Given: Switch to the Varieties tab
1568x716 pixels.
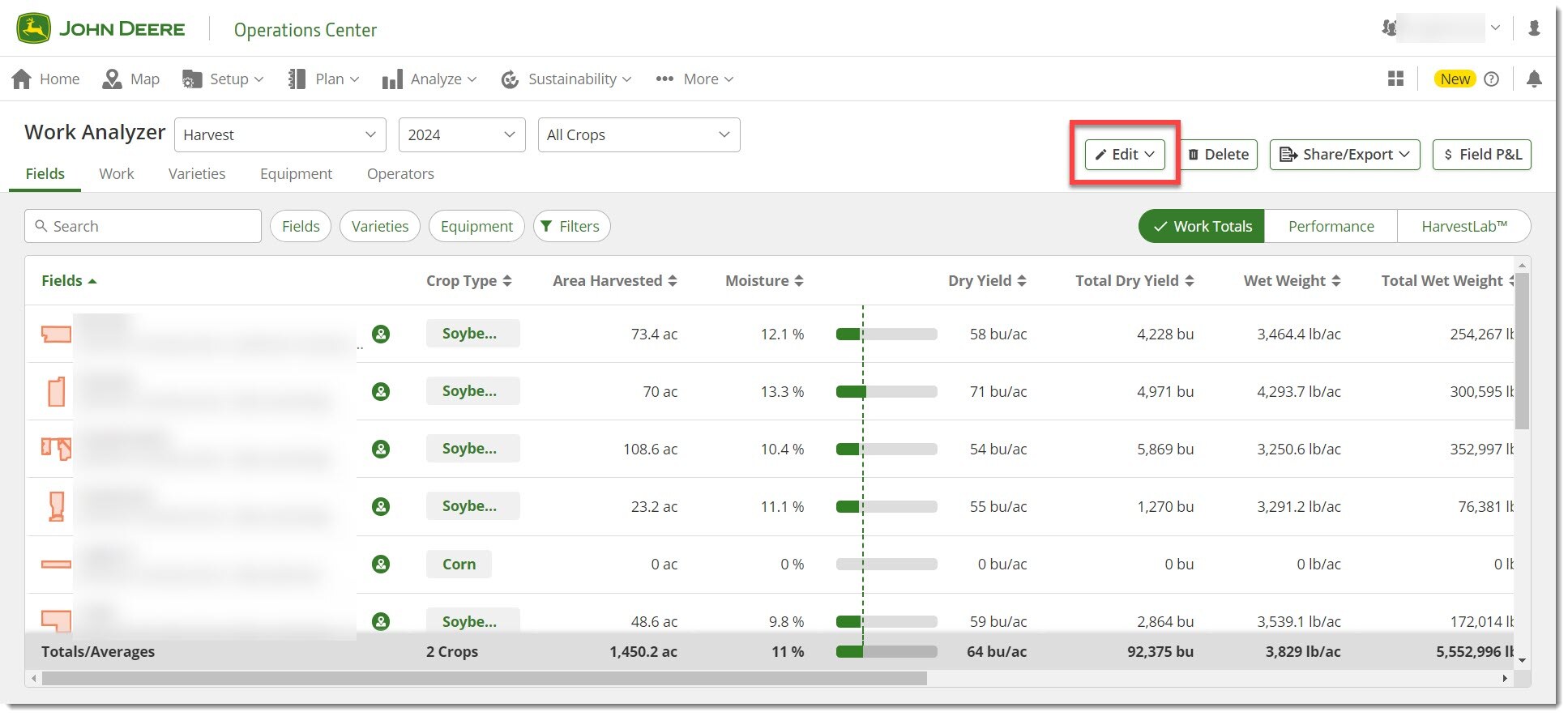Looking at the screenshot, I should point(197,173).
